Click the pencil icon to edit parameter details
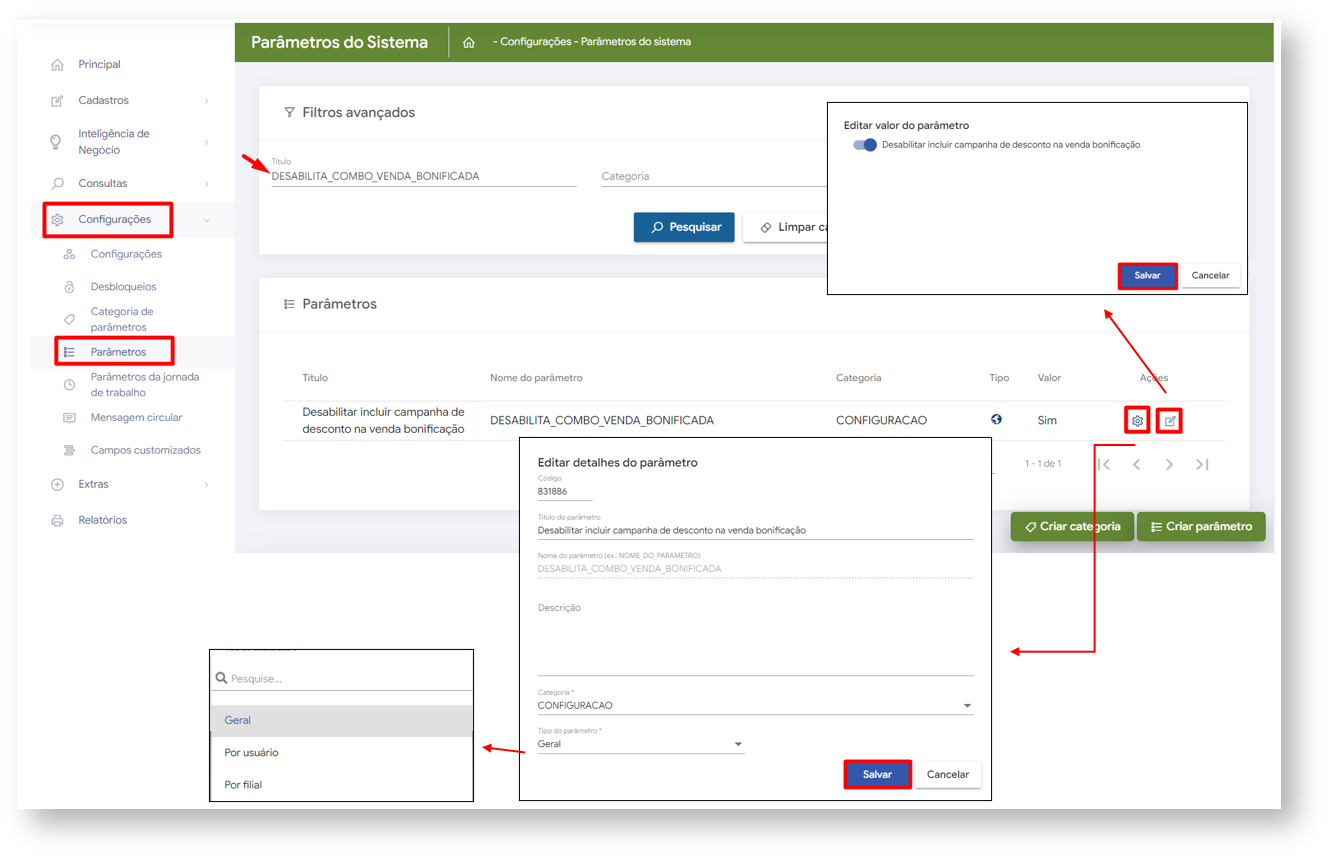 pyautogui.click(x=1170, y=421)
